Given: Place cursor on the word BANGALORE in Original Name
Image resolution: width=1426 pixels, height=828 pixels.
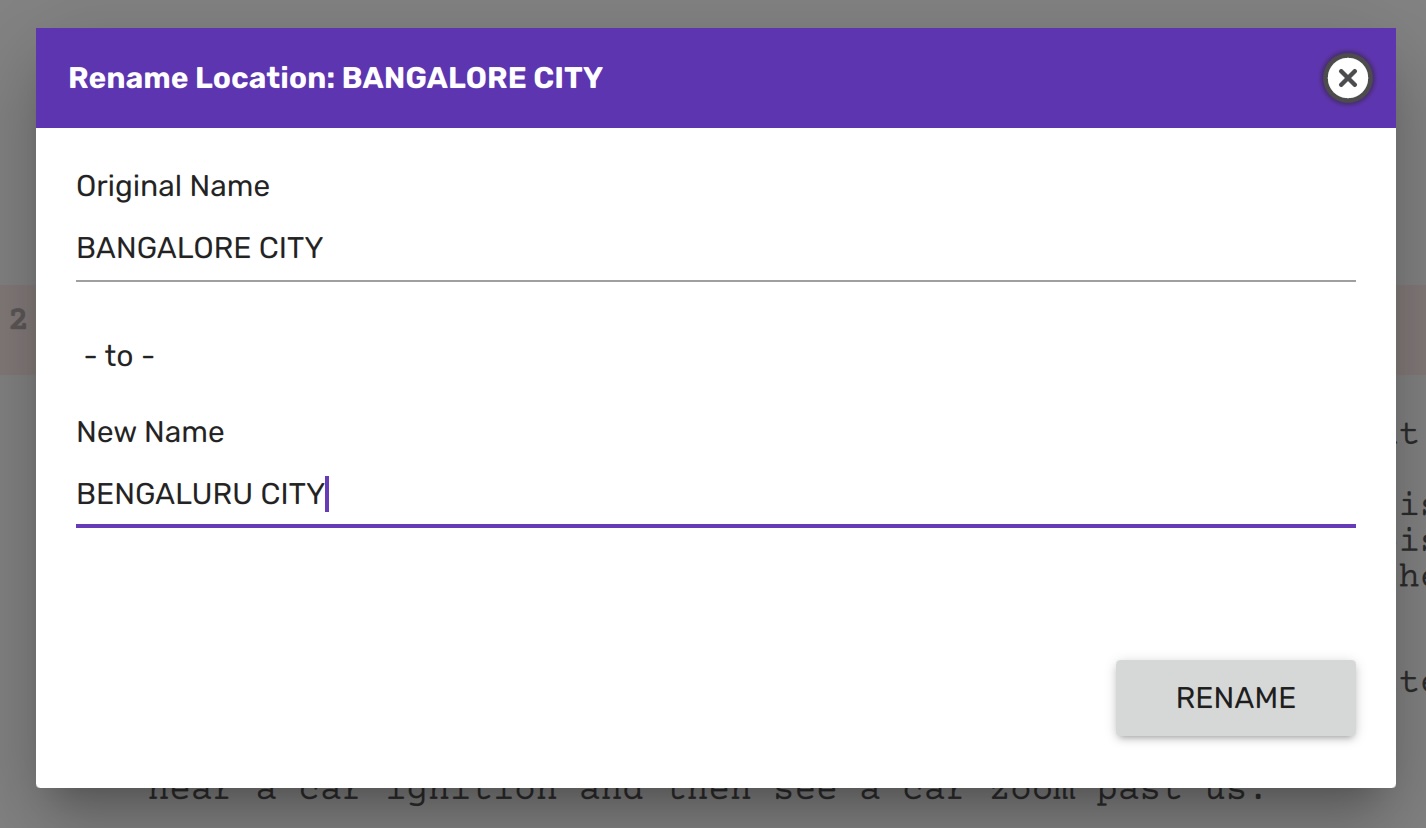Looking at the screenshot, I should click(164, 248).
